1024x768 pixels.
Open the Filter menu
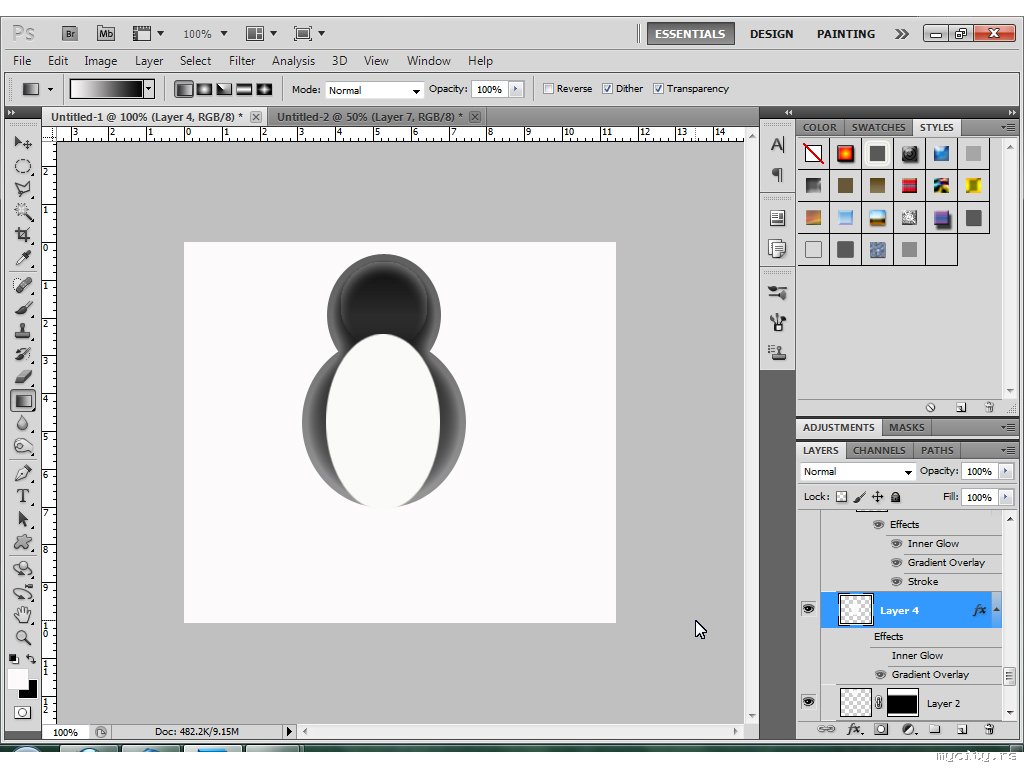tap(242, 61)
